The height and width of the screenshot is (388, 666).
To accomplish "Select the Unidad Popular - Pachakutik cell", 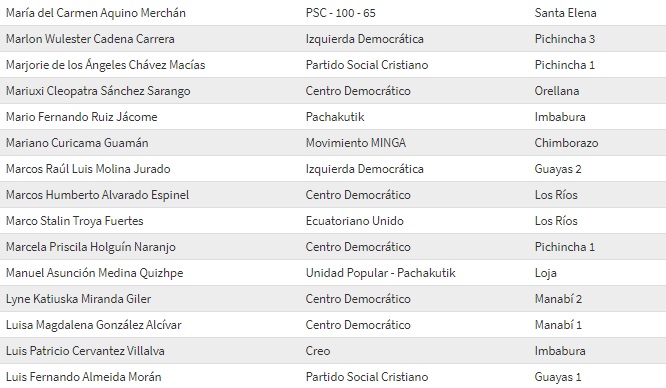I will [381, 273].
